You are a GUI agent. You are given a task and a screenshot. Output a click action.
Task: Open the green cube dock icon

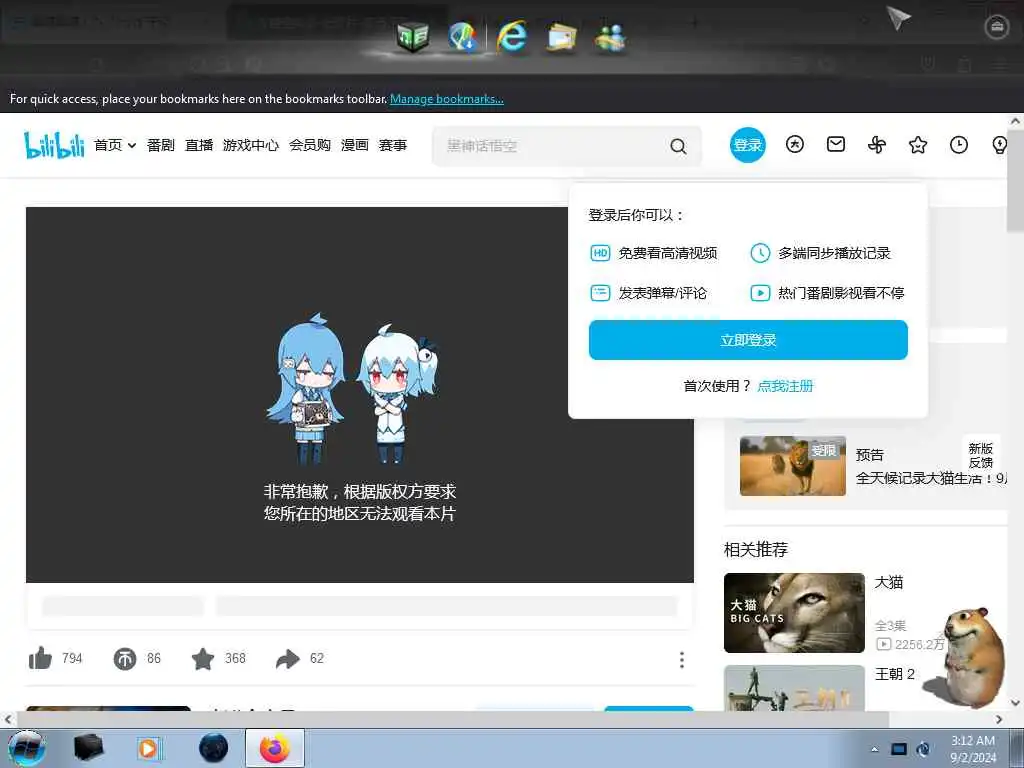point(413,36)
